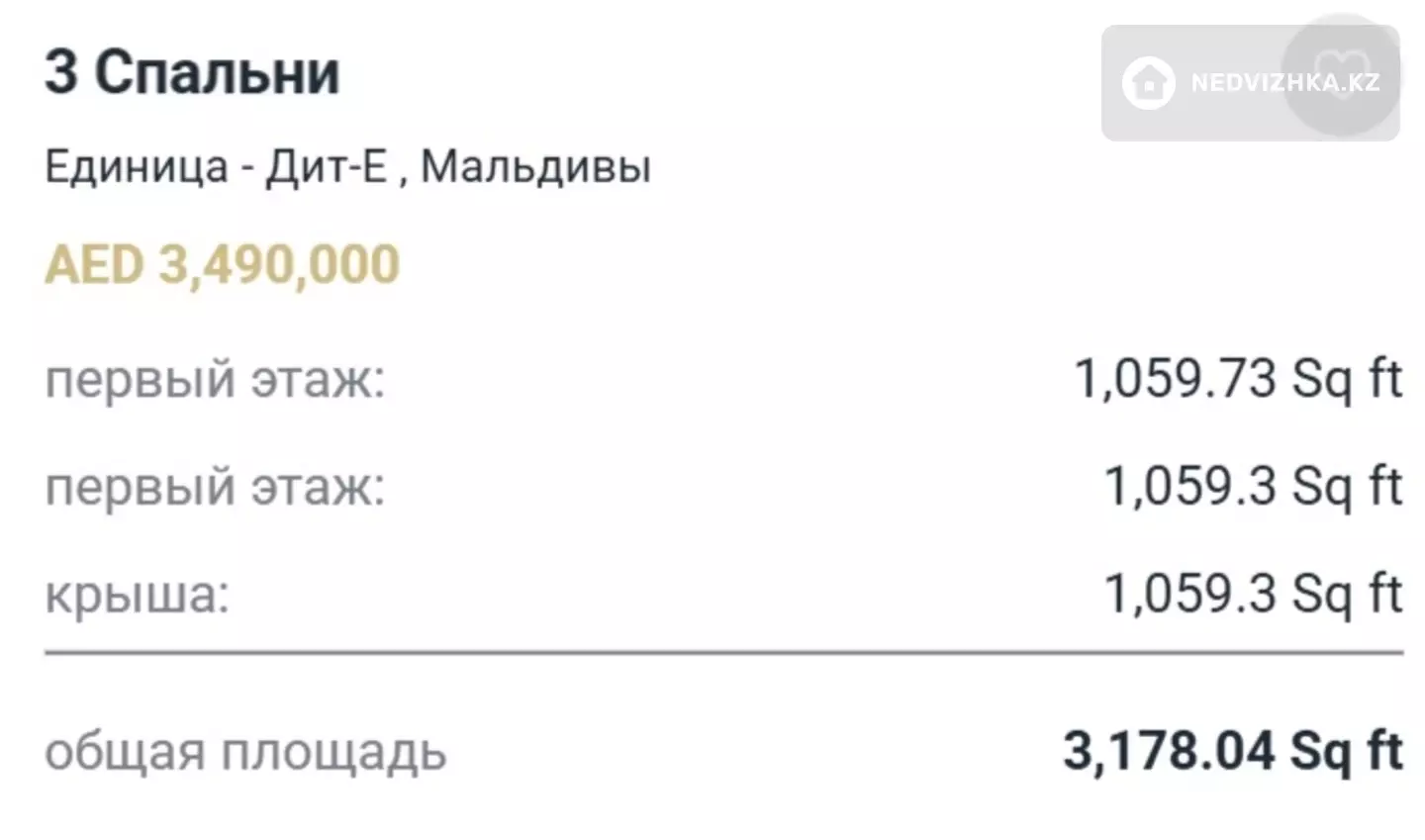Click the 'Мальдивы' location text
Screen dimensions: 1425x840
coord(536,166)
